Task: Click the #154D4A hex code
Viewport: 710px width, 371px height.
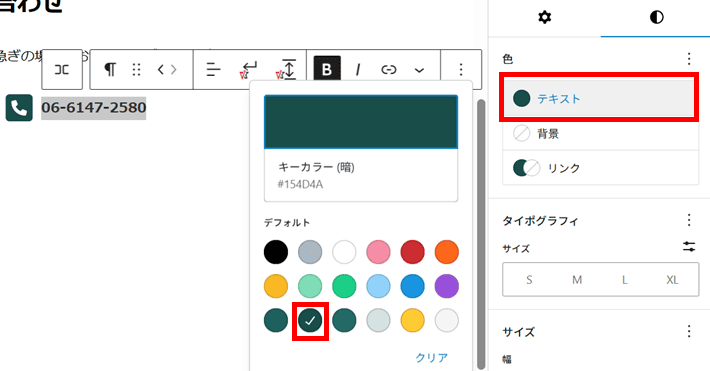Action: 300,184
